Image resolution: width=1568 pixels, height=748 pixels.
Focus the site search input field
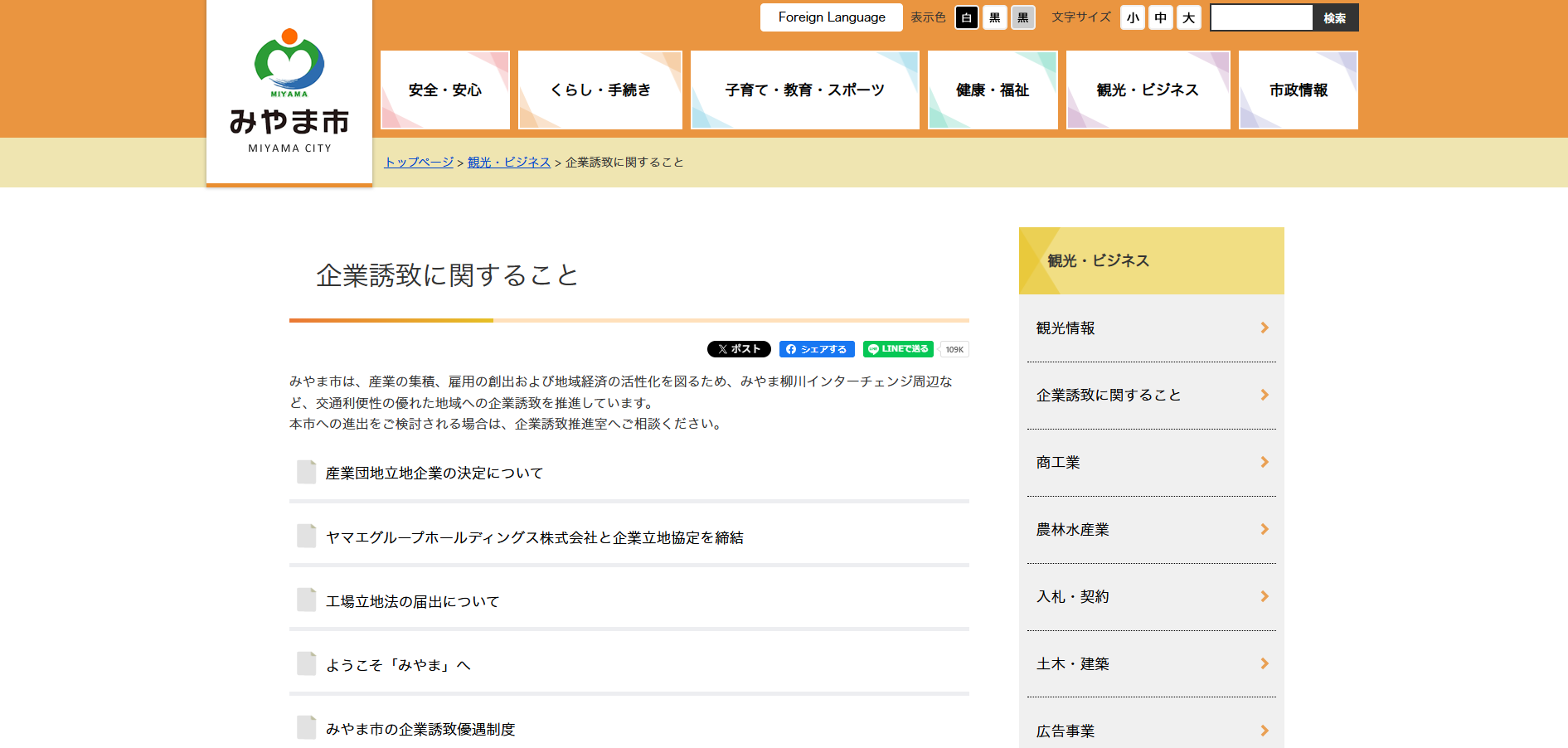click(1262, 17)
